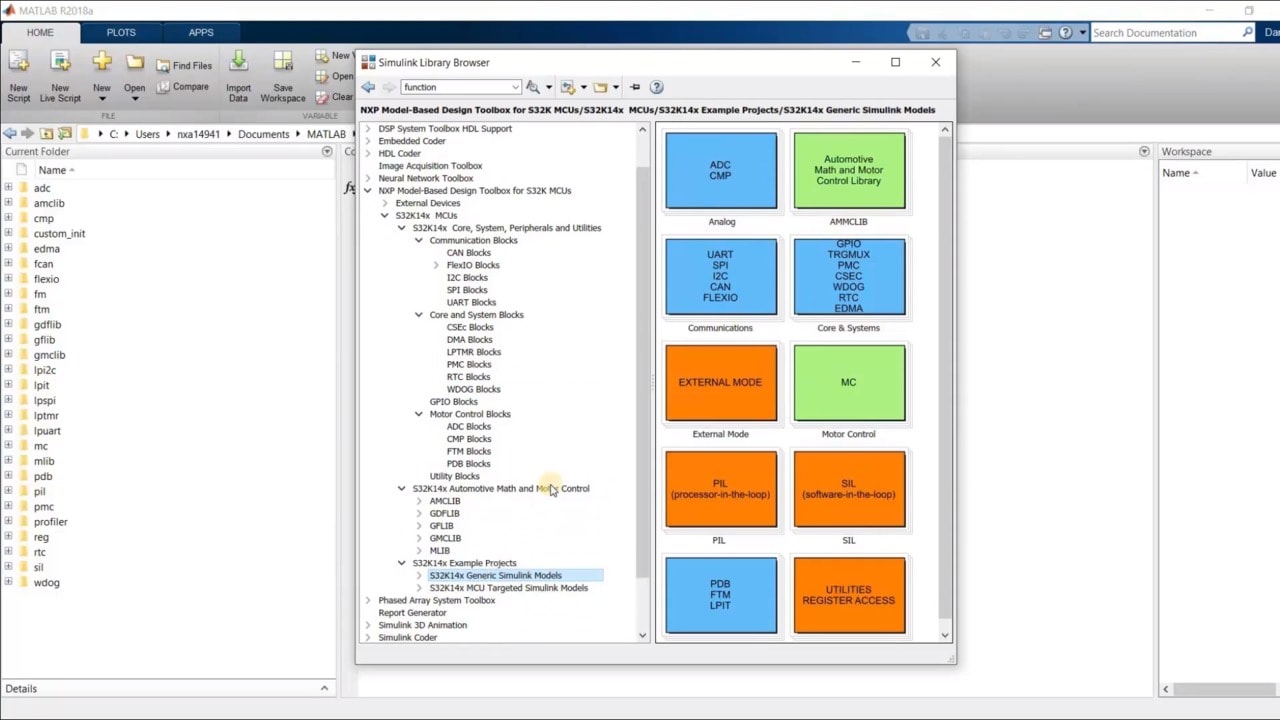Image resolution: width=1280 pixels, height=720 pixels.
Task: Pin the Simulink Library Browser window
Action: tap(633, 87)
